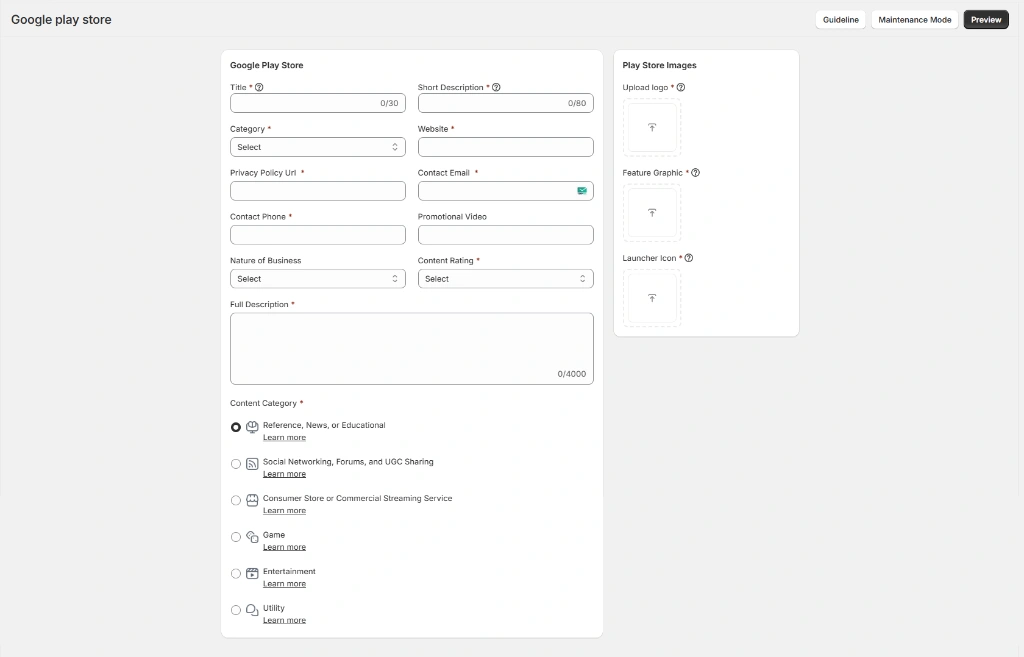
Task: Click the upload arrow in Launcher Icon box
Action: point(652,298)
